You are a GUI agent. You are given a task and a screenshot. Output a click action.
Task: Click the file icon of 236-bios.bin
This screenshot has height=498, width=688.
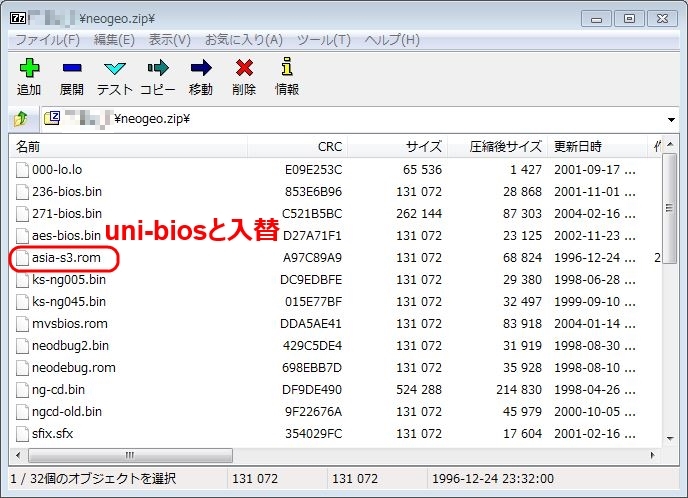point(22,192)
